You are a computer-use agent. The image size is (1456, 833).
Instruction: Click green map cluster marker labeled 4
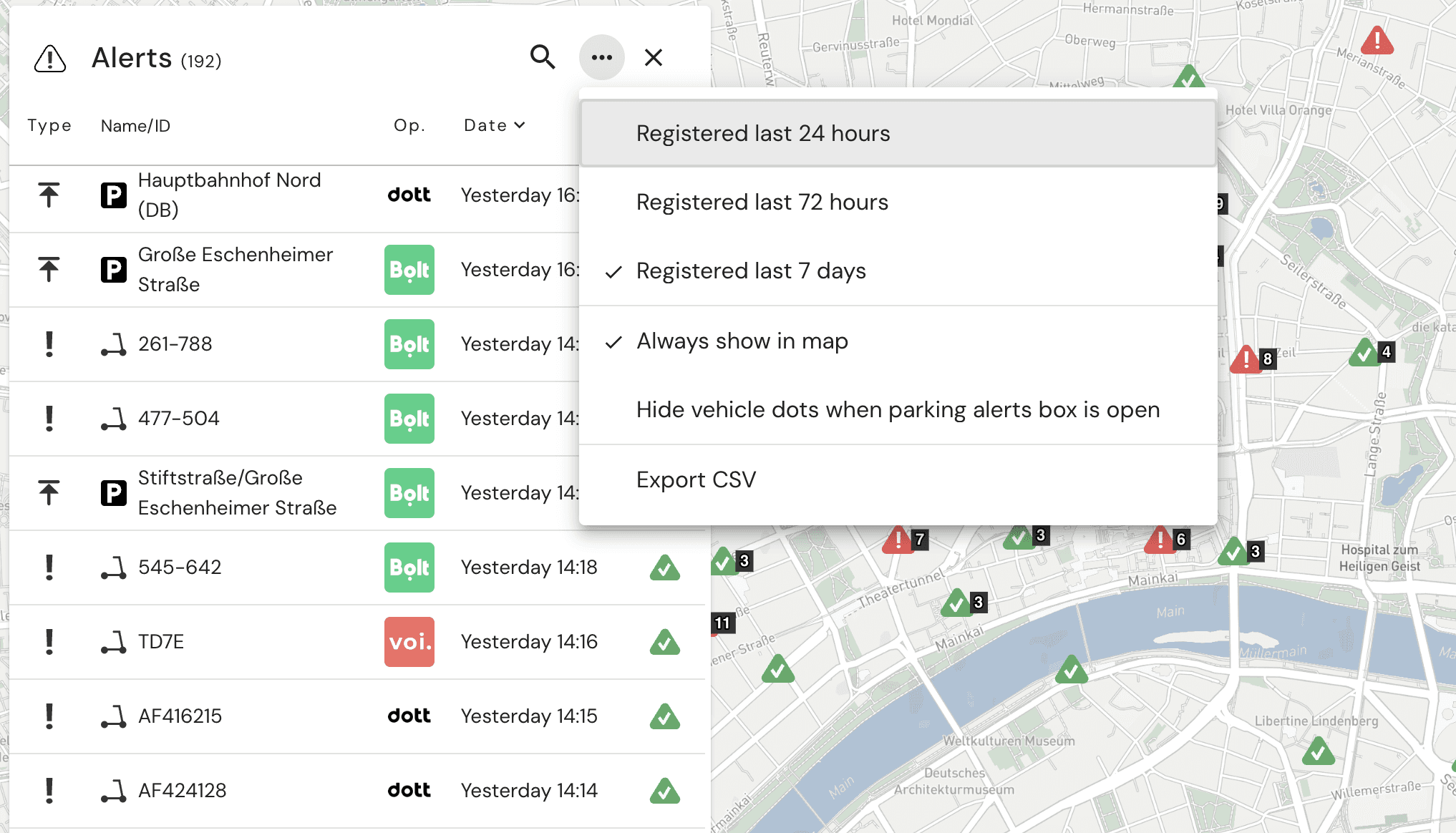[x=1365, y=353]
